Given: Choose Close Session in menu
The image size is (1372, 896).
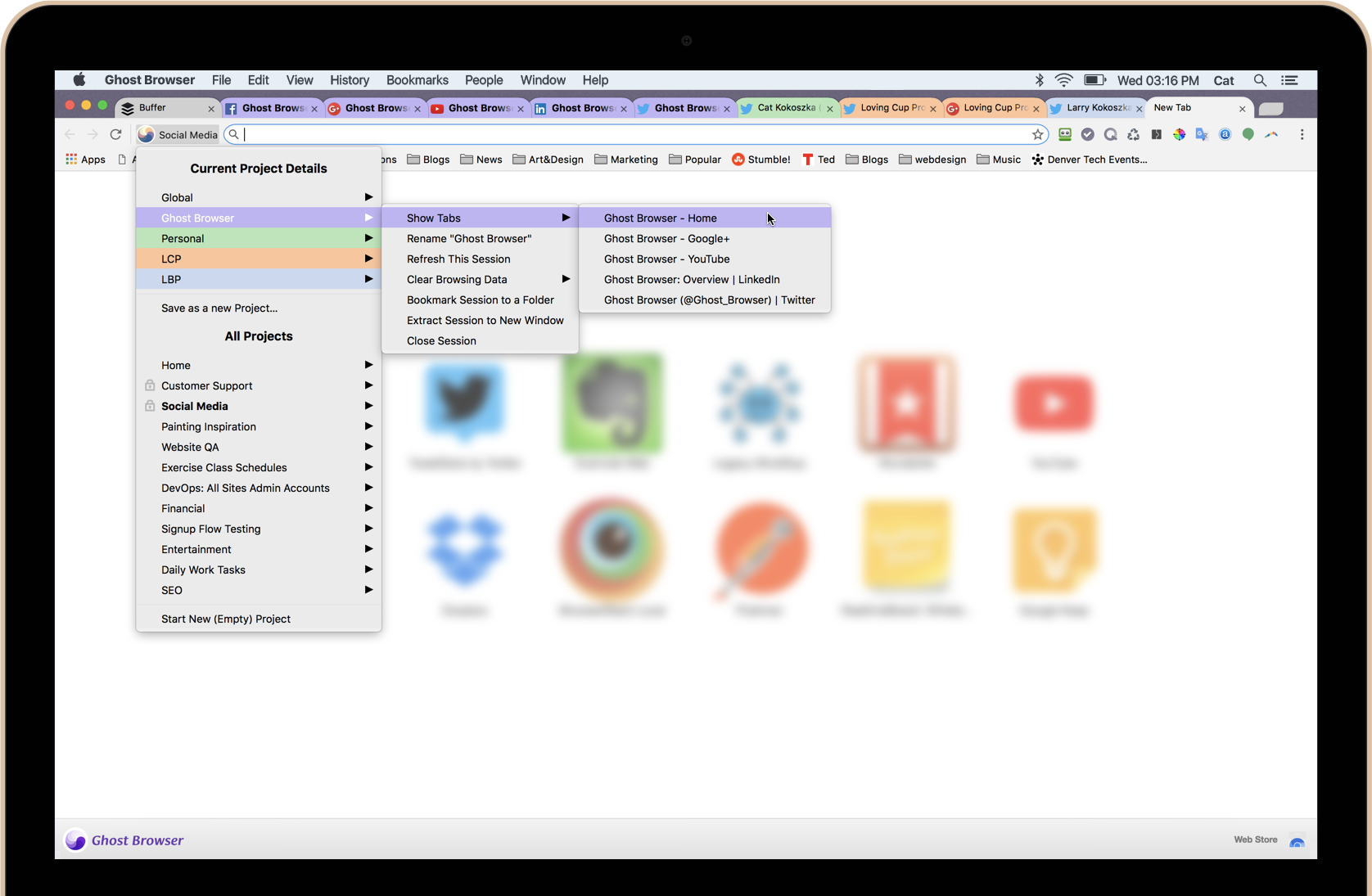Looking at the screenshot, I should pos(480,340).
